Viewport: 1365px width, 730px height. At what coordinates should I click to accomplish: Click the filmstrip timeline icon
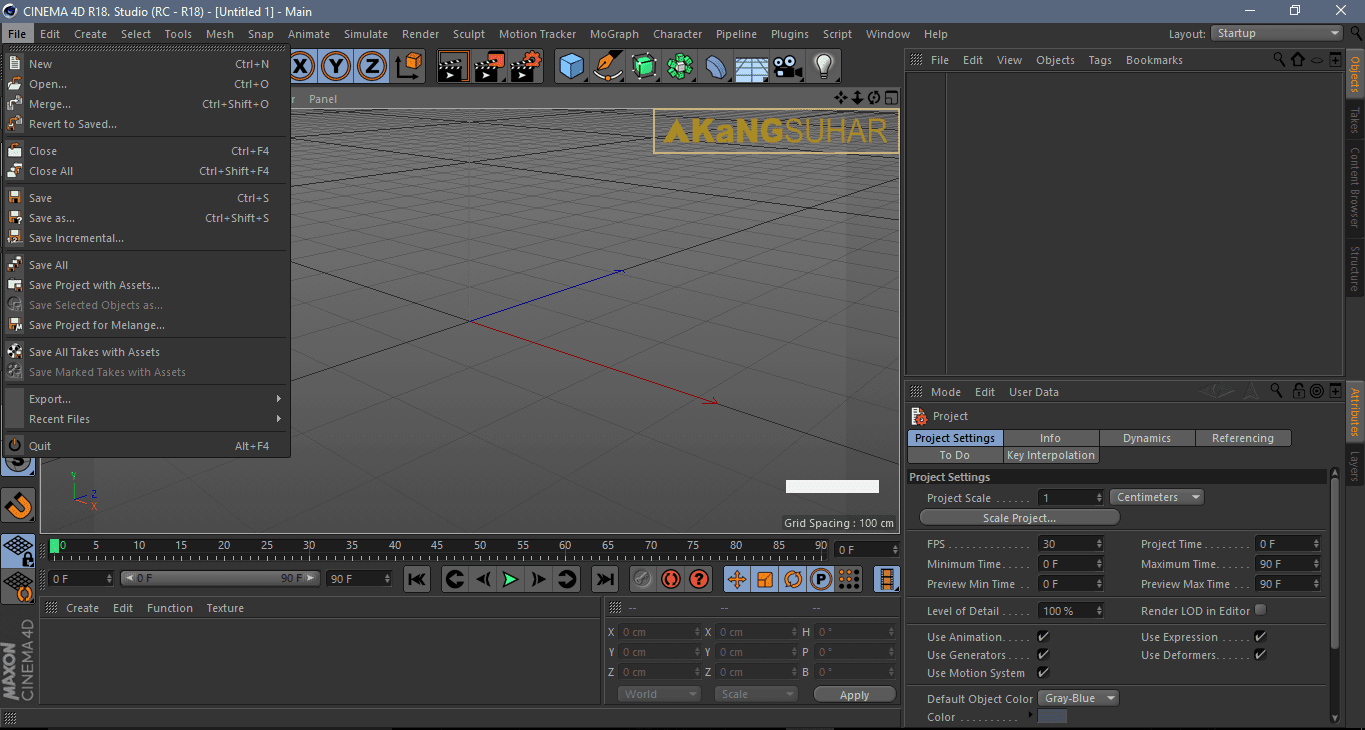coord(886,579)
